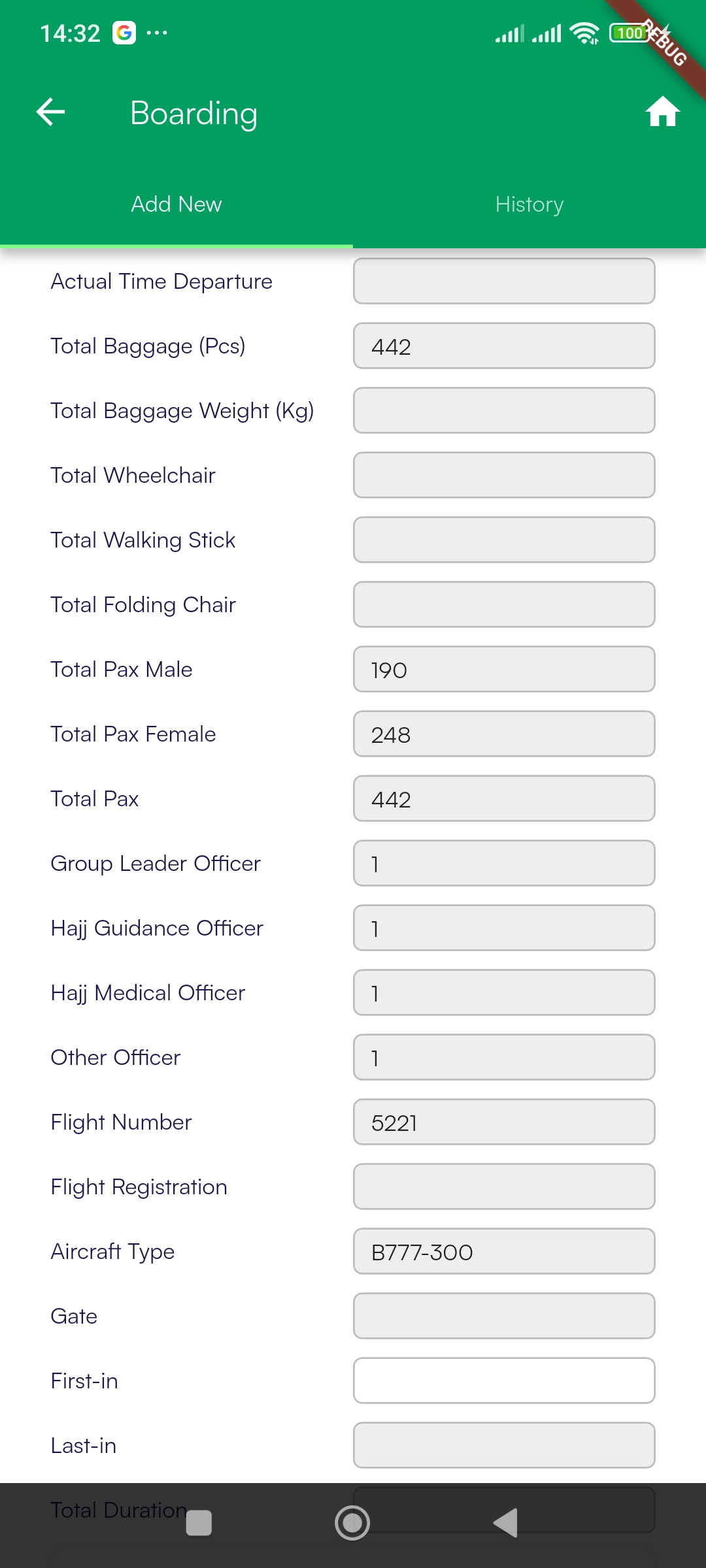Screen dimensions: 706x1568
Task: Select the Add New tab
Action: 176,204
